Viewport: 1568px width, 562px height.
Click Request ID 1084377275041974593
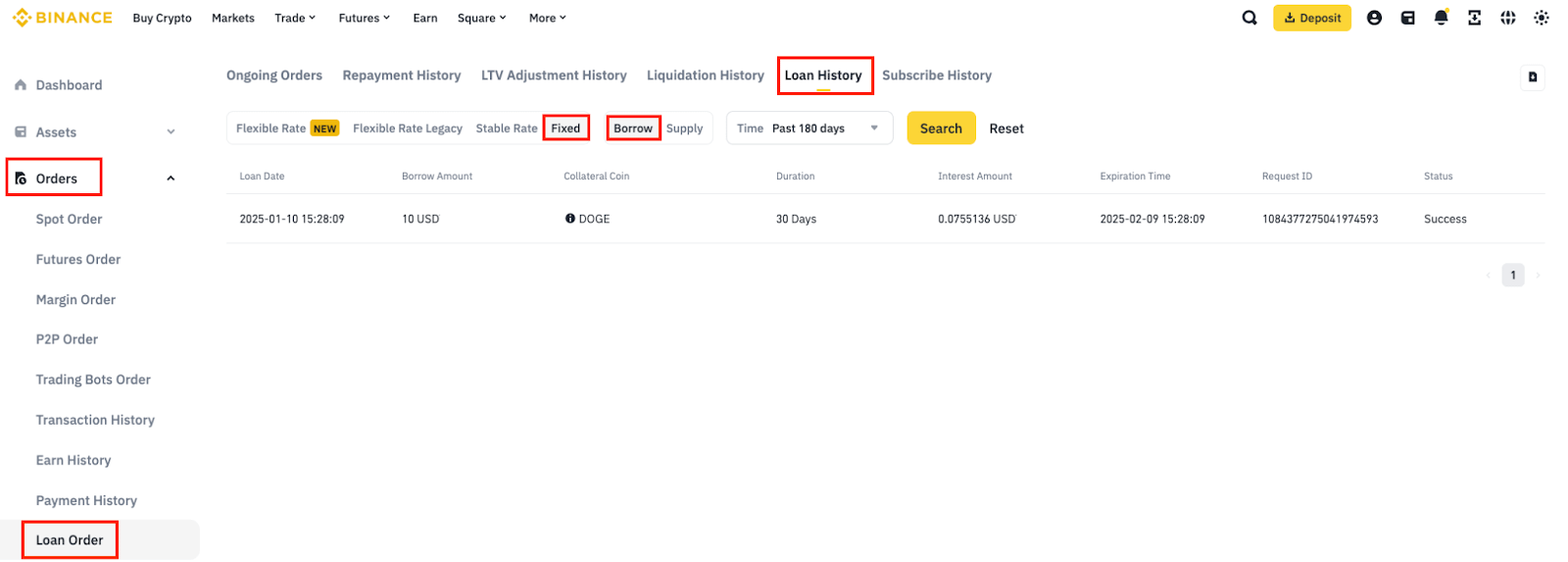[1320, 219]
